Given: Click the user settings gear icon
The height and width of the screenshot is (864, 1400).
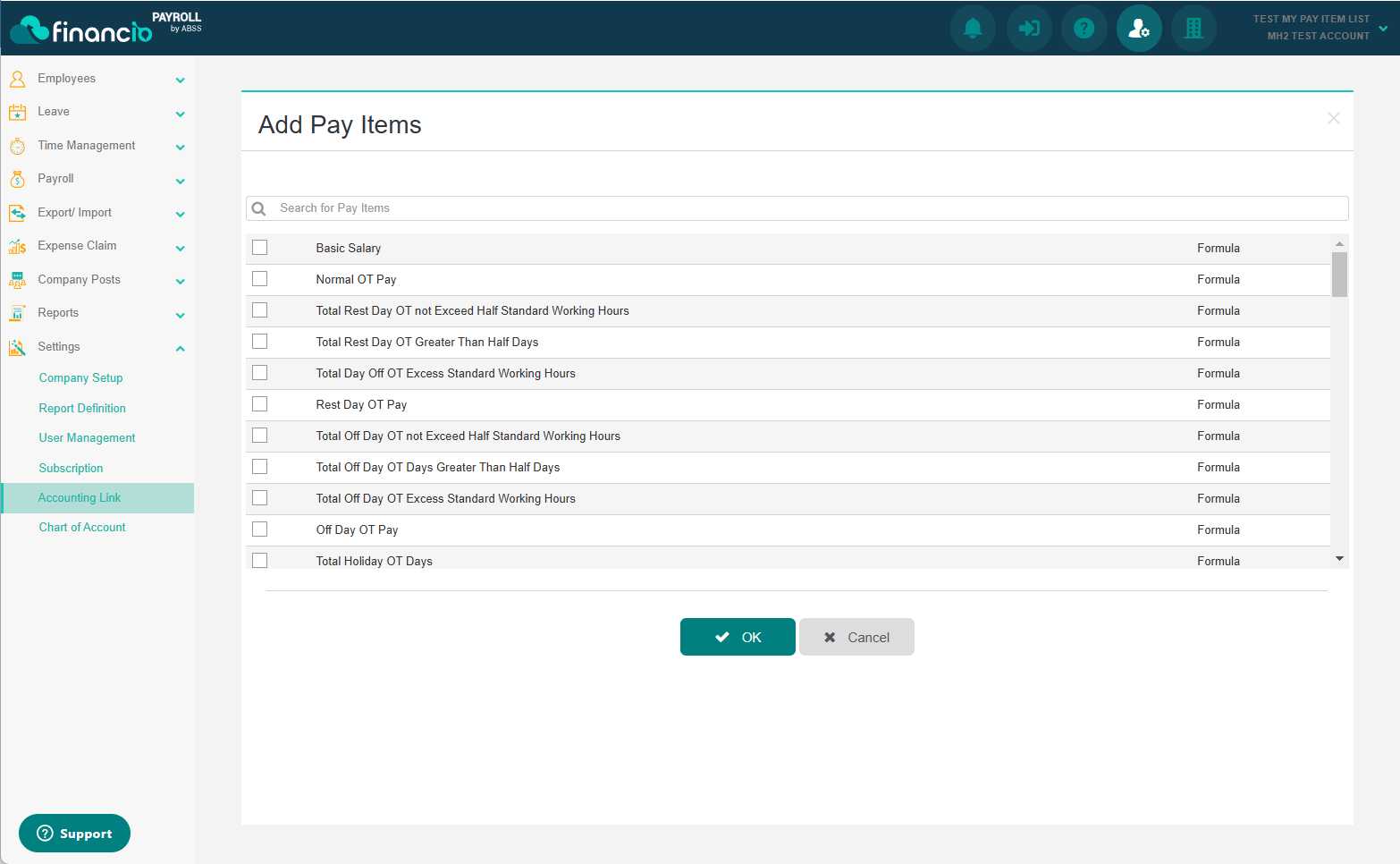Looking at the screenshot, I should tap(1139, 29).
